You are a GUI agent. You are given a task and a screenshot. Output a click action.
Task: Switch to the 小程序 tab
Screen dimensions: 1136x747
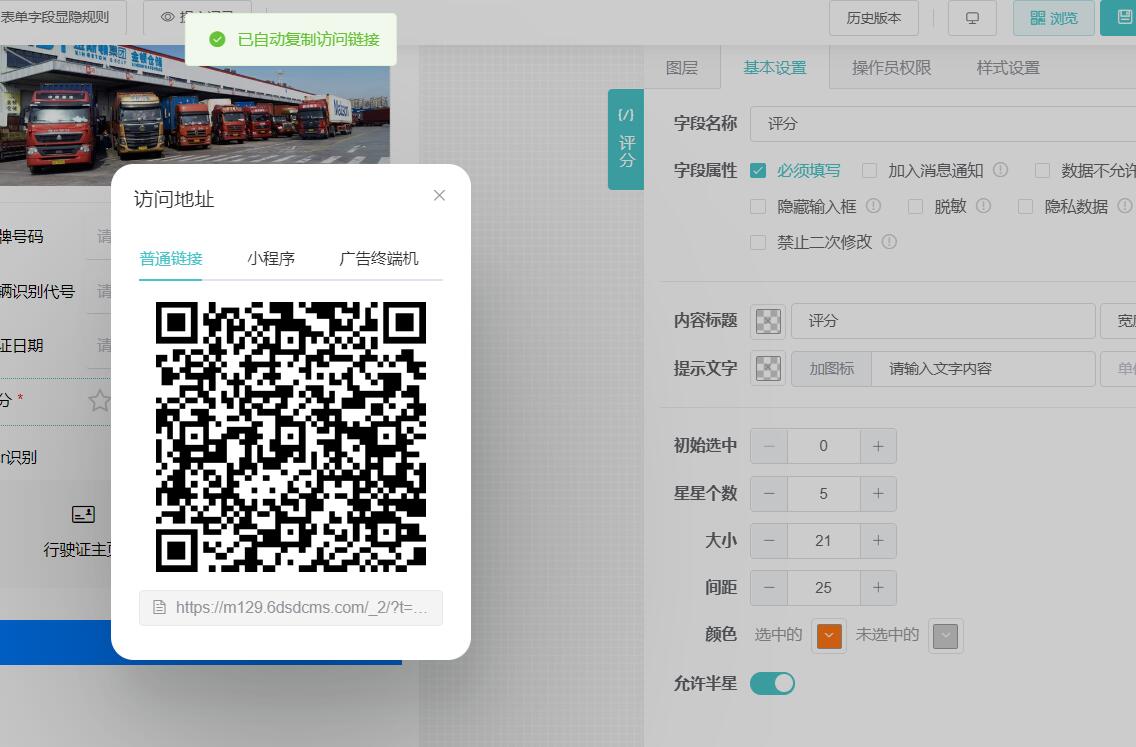point(271,259)
